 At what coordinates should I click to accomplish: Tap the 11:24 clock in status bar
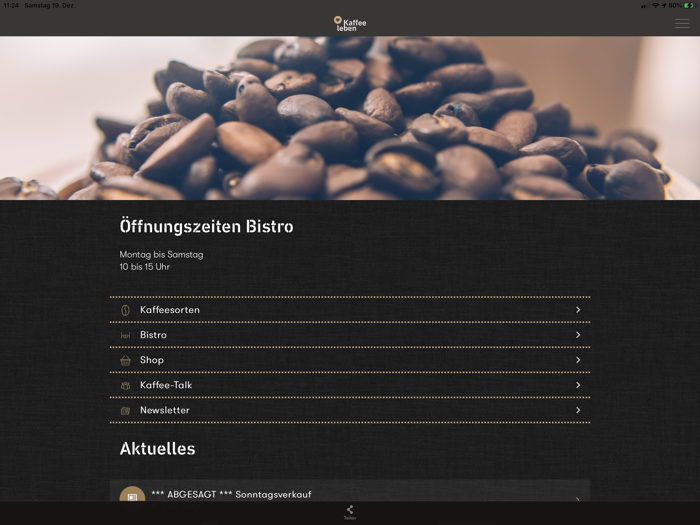coord(11,5)
